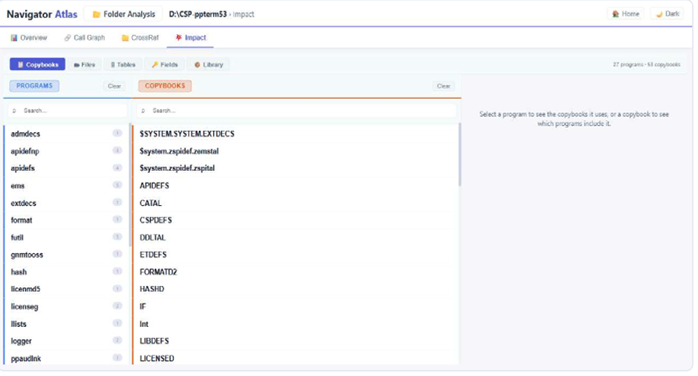Select the apidefs program

tap(67, 168)
